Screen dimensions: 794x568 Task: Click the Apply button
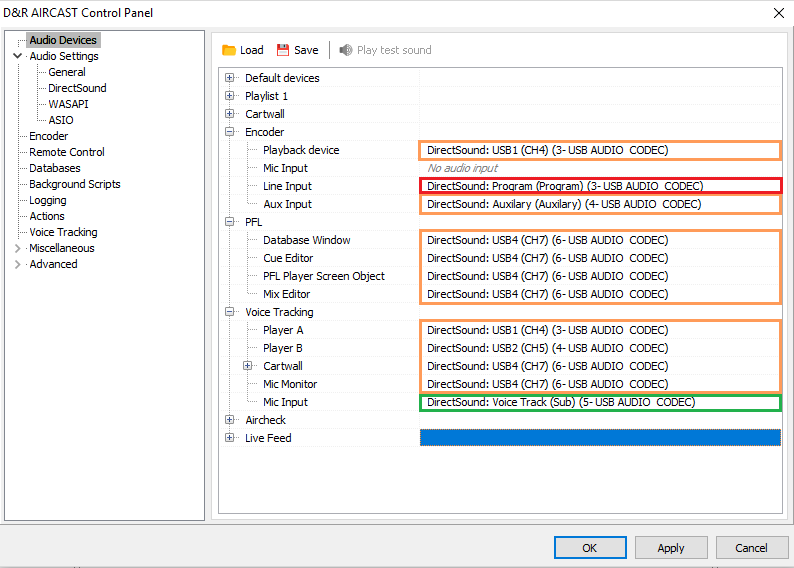click(x=670, y=547)
